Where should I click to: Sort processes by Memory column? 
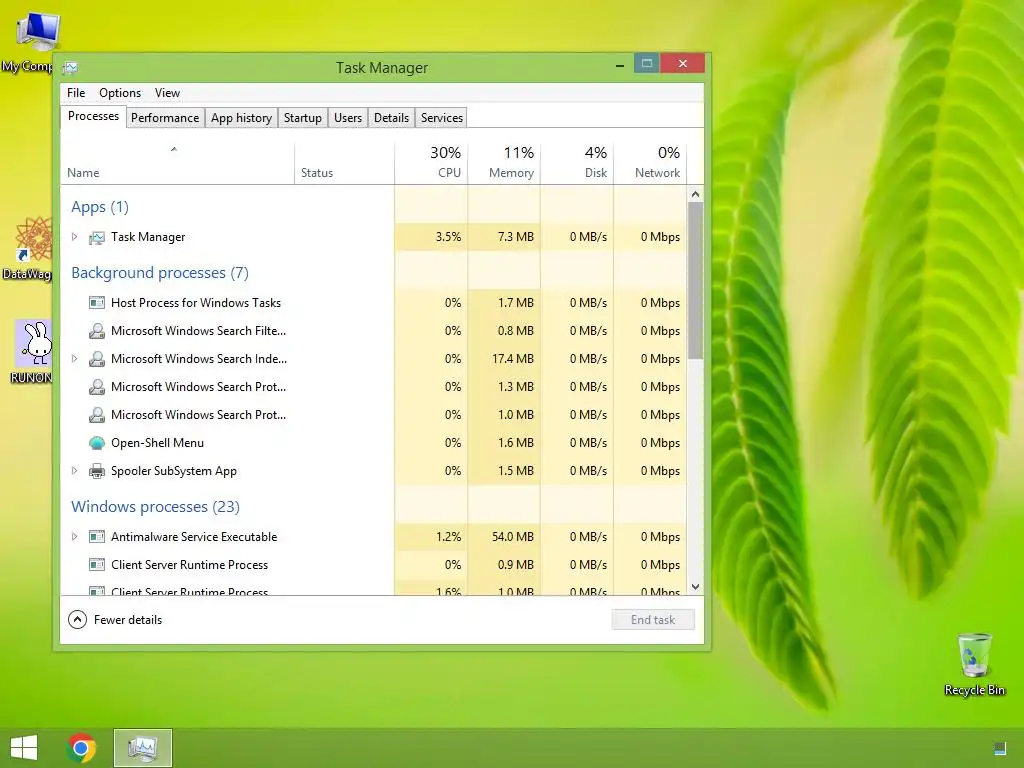(504, 163)
